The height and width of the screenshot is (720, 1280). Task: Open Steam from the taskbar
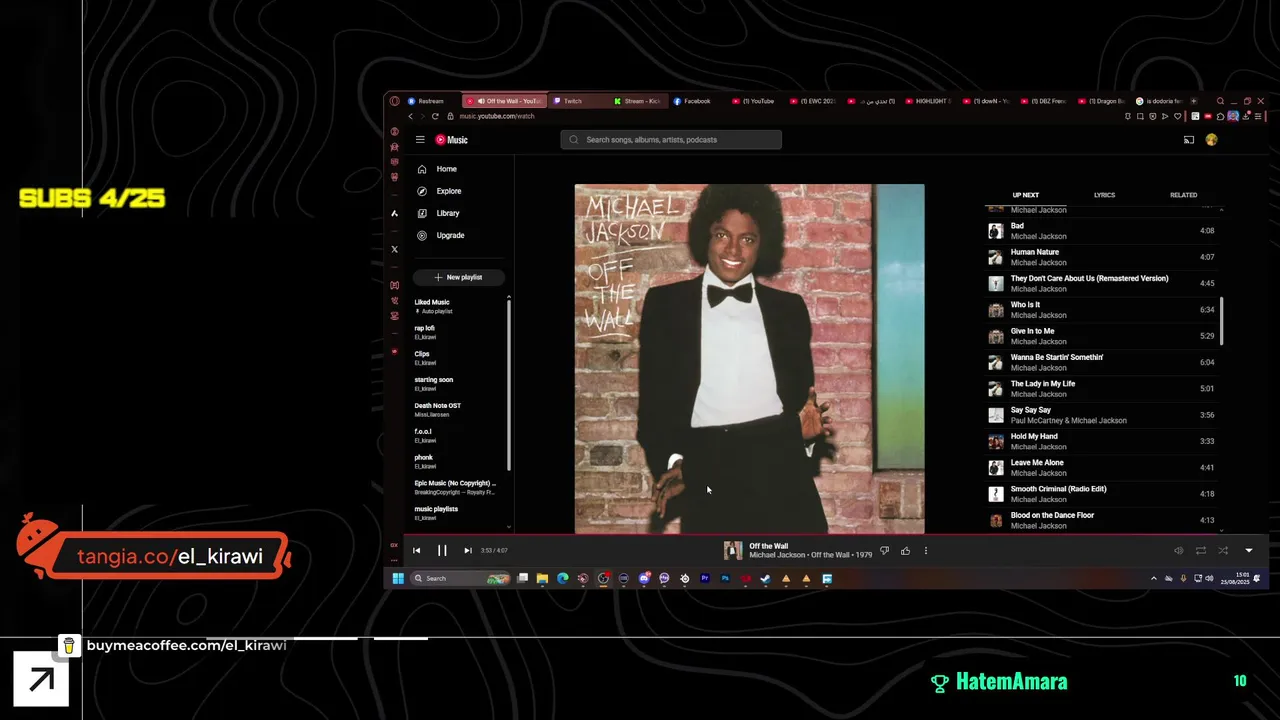click(x=766, y=578)
